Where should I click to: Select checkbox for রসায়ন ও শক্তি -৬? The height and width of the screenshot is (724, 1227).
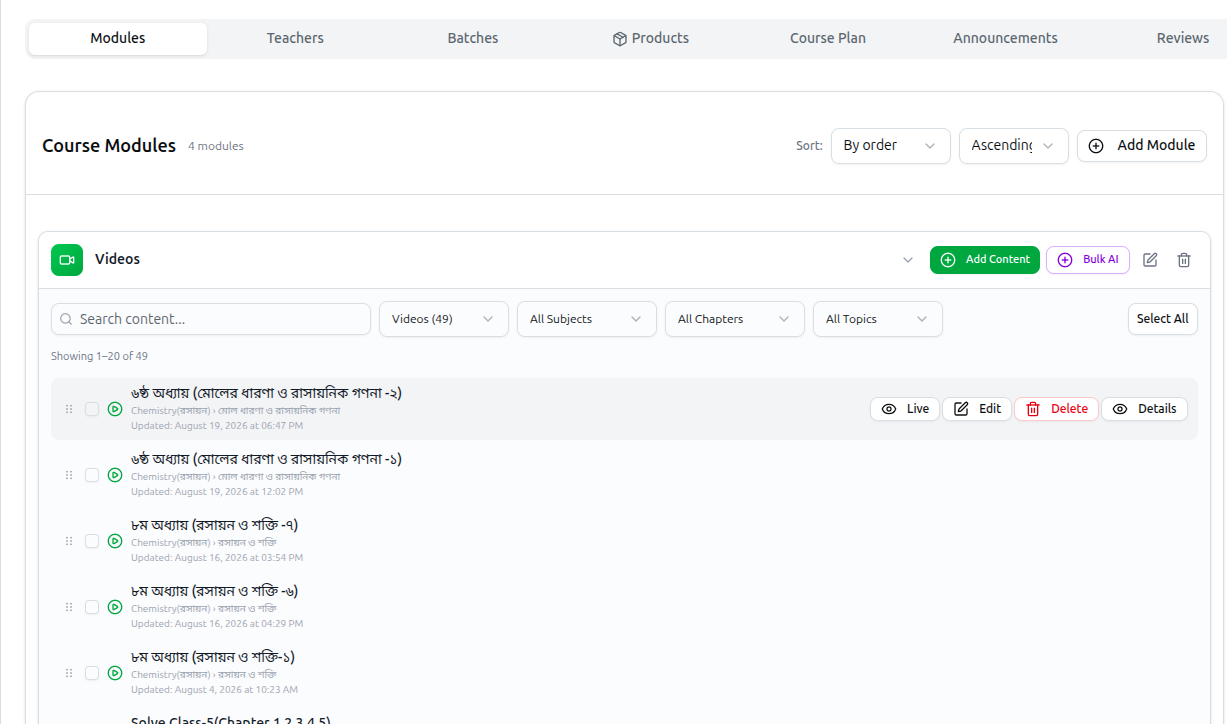coord(92,607)
